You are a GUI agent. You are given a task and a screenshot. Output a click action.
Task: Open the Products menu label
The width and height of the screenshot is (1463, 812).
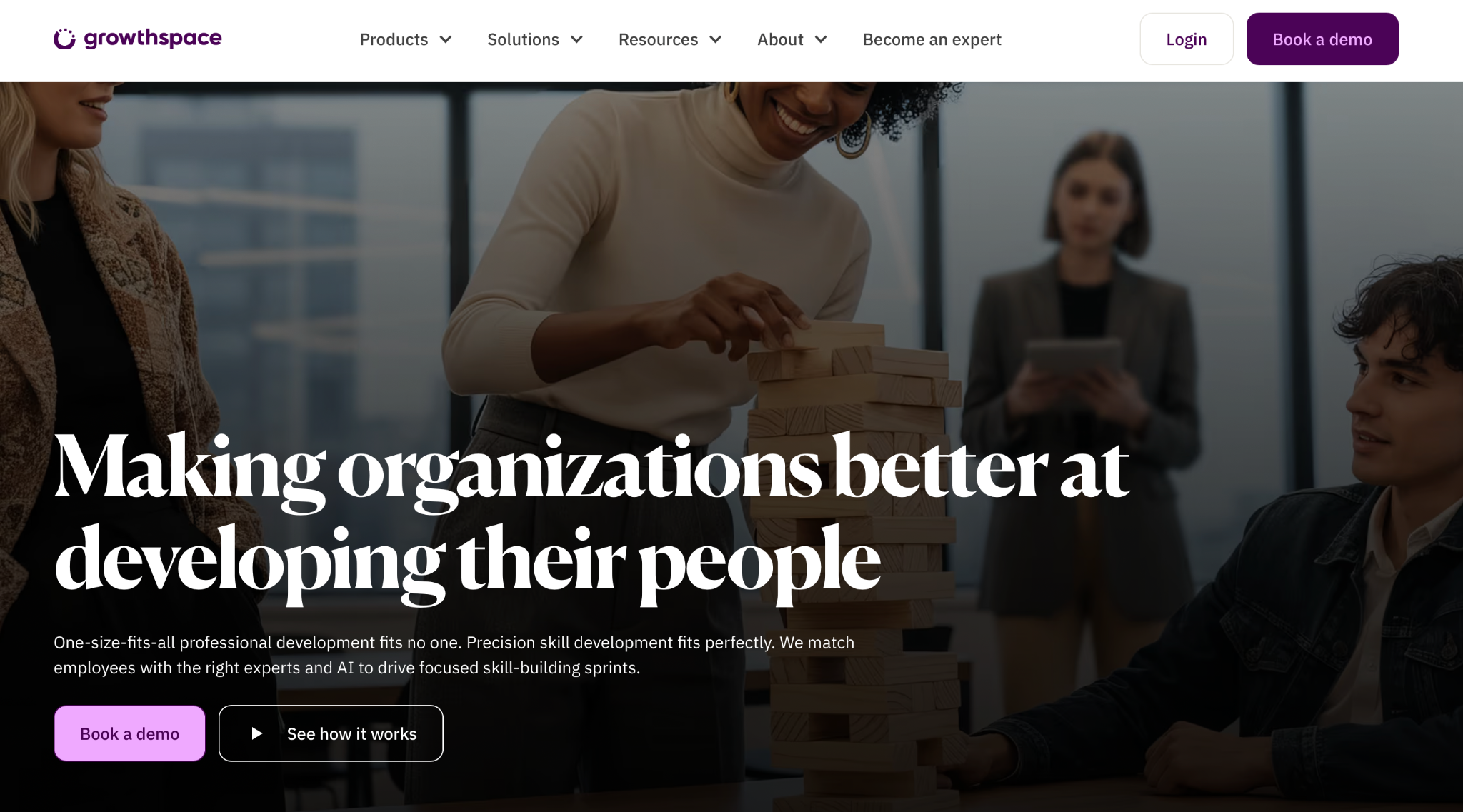(394, 39)
